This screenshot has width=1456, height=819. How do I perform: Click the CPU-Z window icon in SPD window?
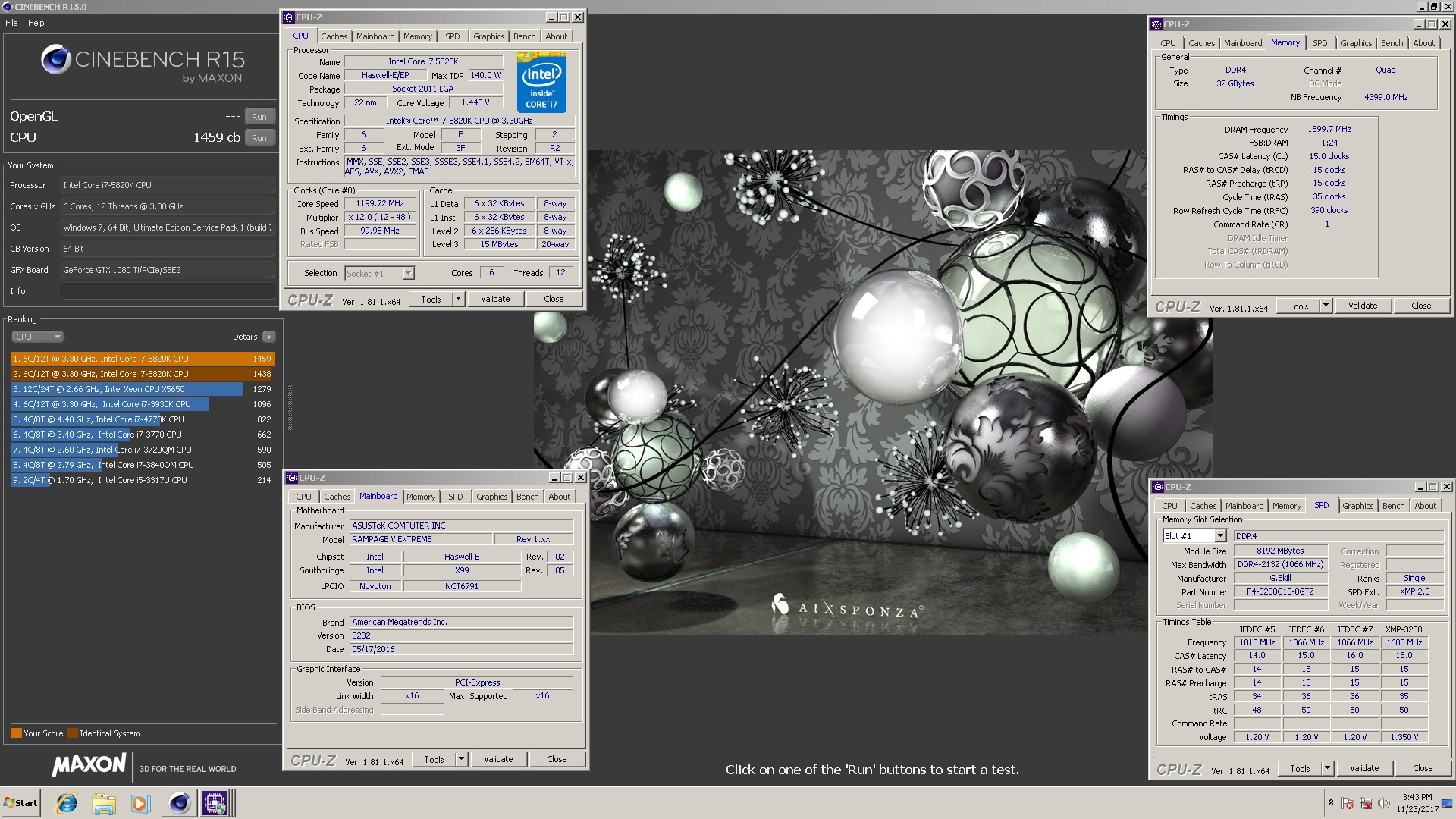point(1159,487)
